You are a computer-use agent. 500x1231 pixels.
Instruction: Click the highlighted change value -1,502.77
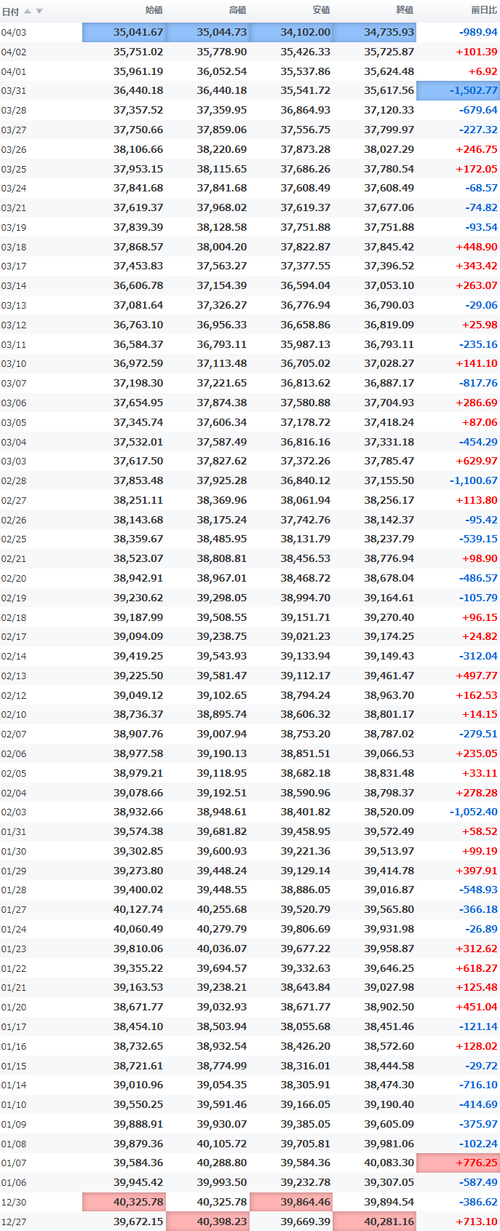pos(458,91)
